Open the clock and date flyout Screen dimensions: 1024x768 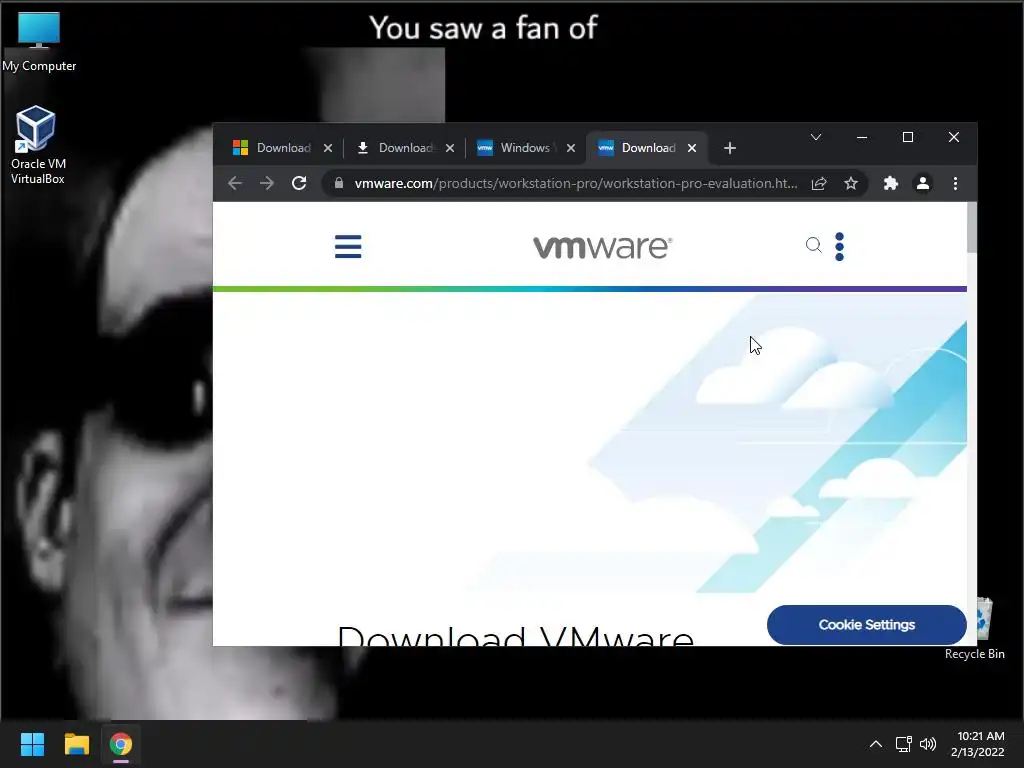[978, 744]
